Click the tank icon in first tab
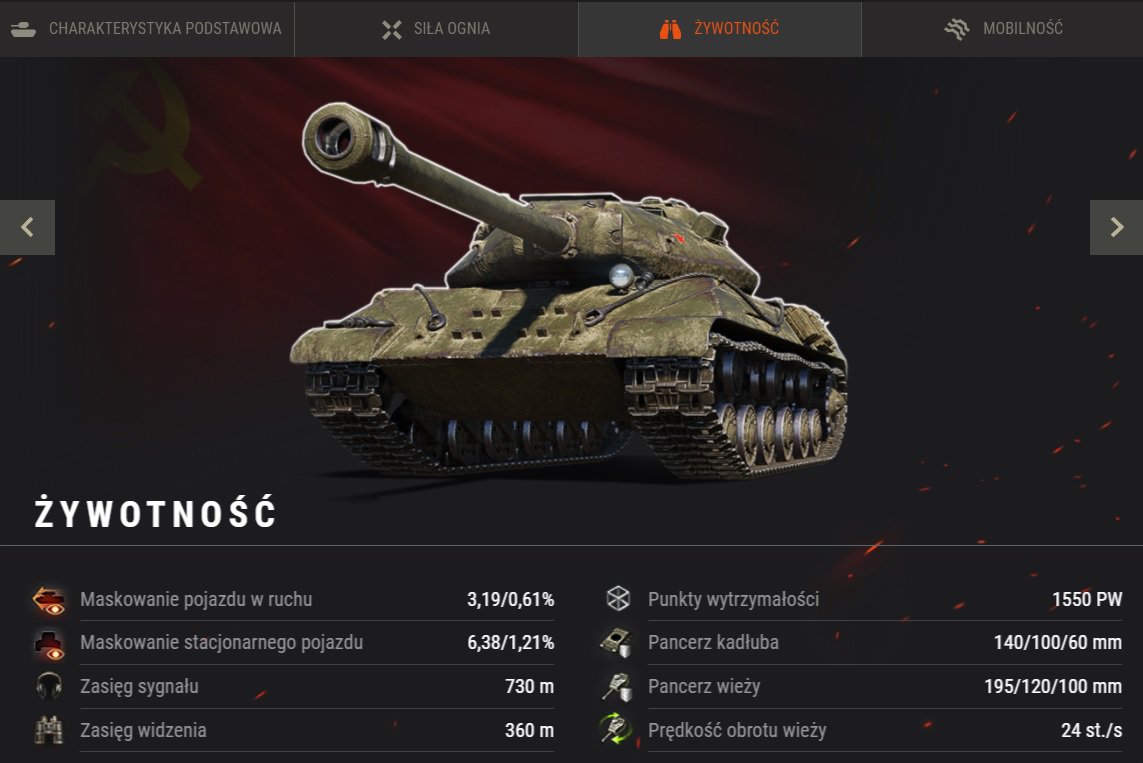The height and width of the screenshot is (763, 1143). point(23,29)
